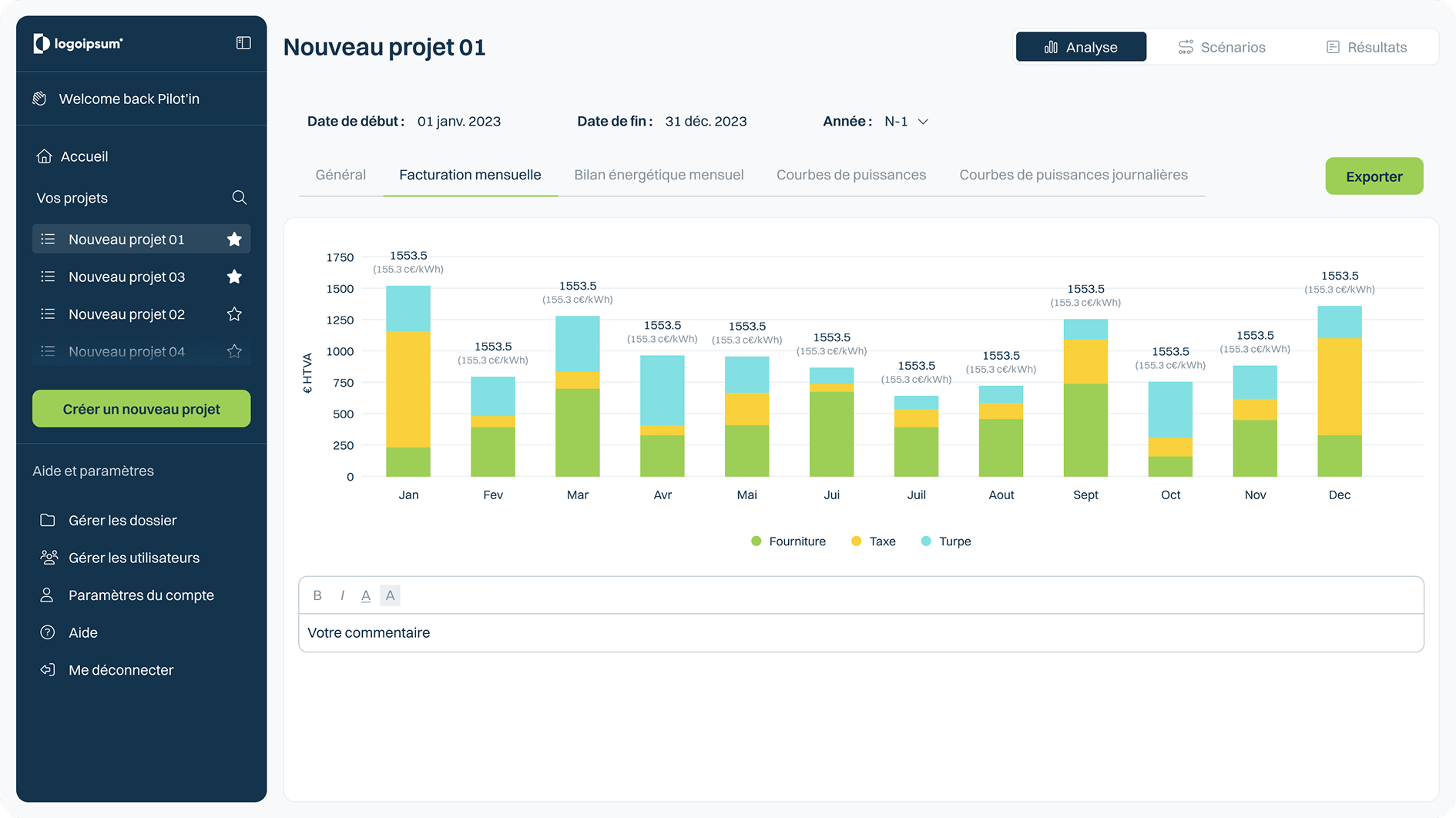
Task: Click the January bar in the chart
Action: (x=408, y=381)
